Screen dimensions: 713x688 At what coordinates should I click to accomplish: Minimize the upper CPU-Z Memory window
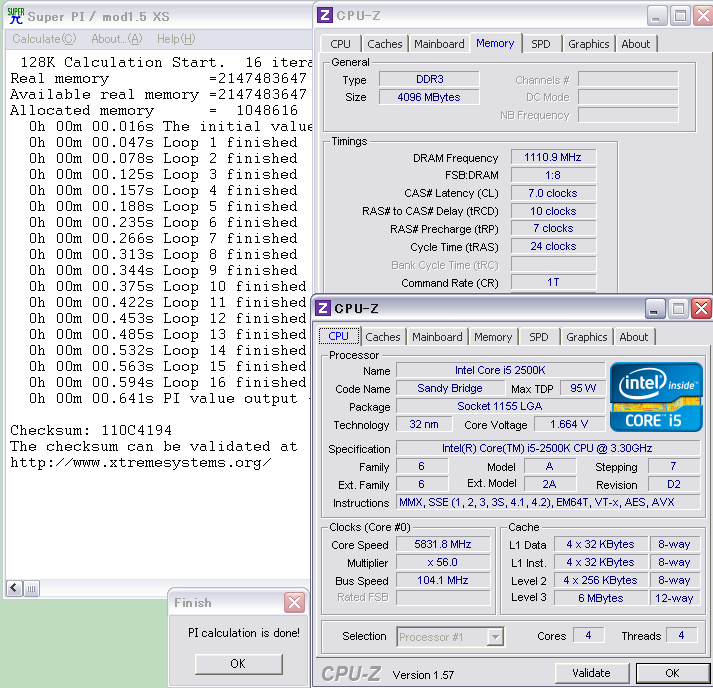click(x=657, y=16)
